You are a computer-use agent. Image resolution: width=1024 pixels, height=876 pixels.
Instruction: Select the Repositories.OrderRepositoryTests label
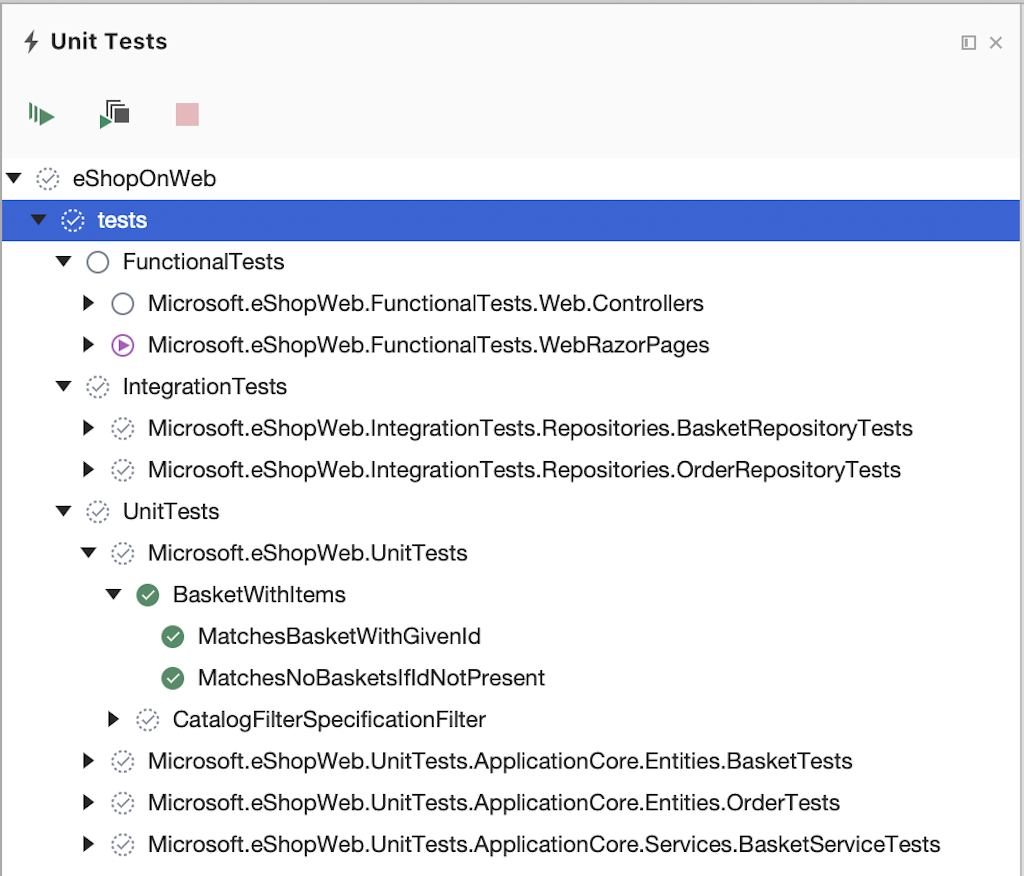[524, 470]
